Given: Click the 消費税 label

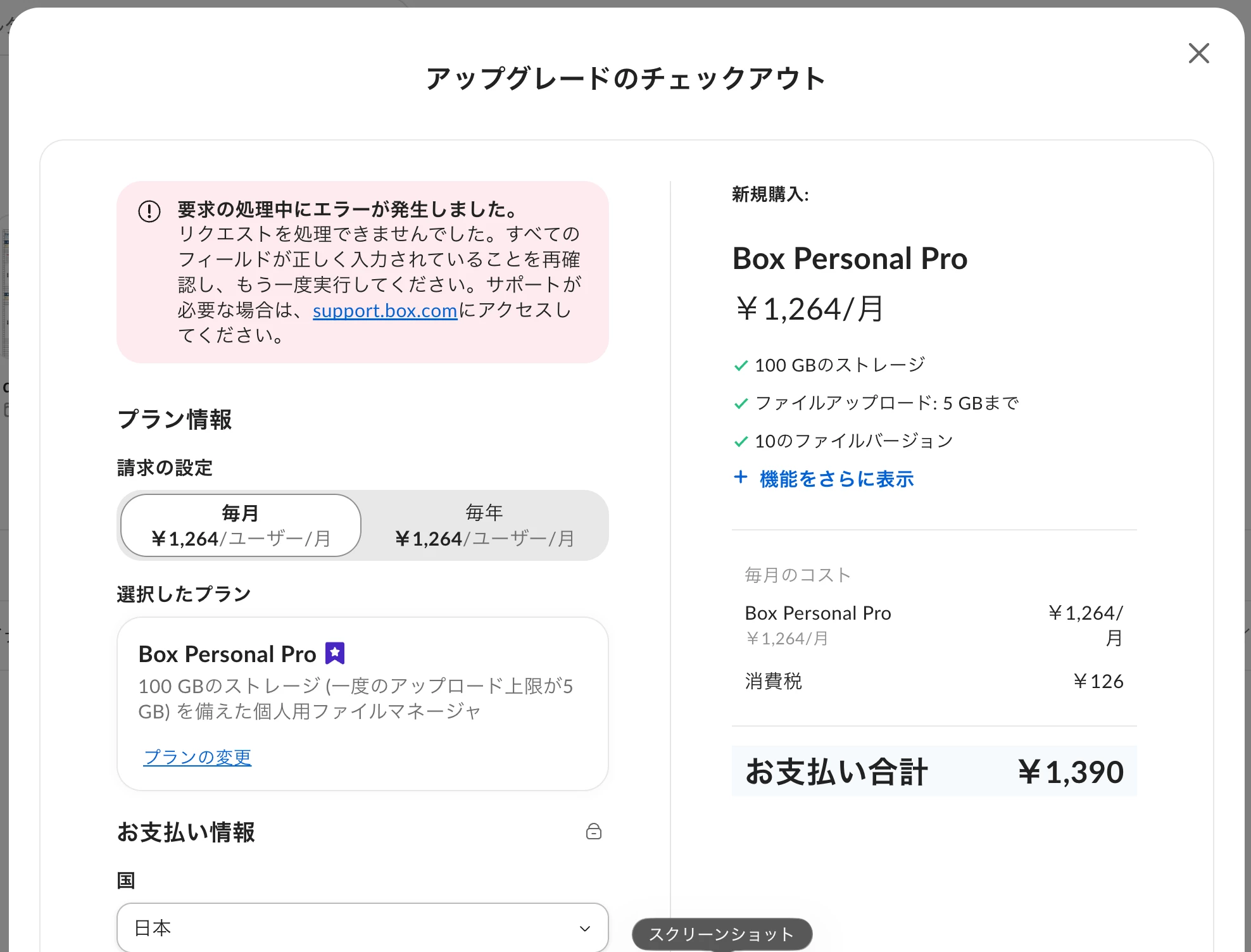Looking at the screenshot, I should click(774, 681).
